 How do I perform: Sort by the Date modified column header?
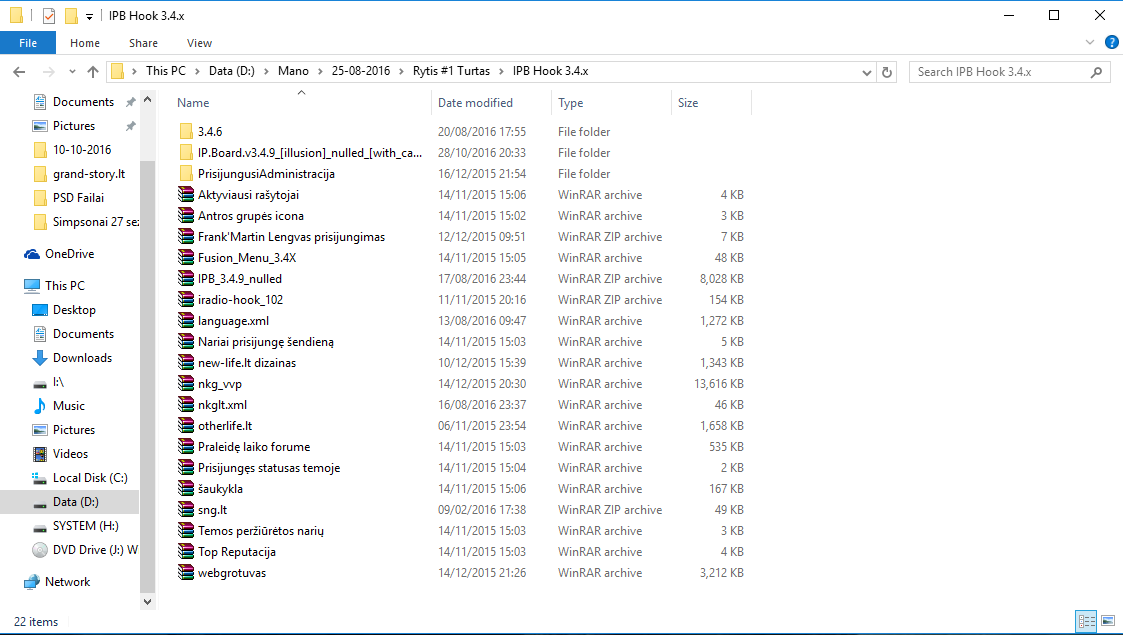pos(491,102)
